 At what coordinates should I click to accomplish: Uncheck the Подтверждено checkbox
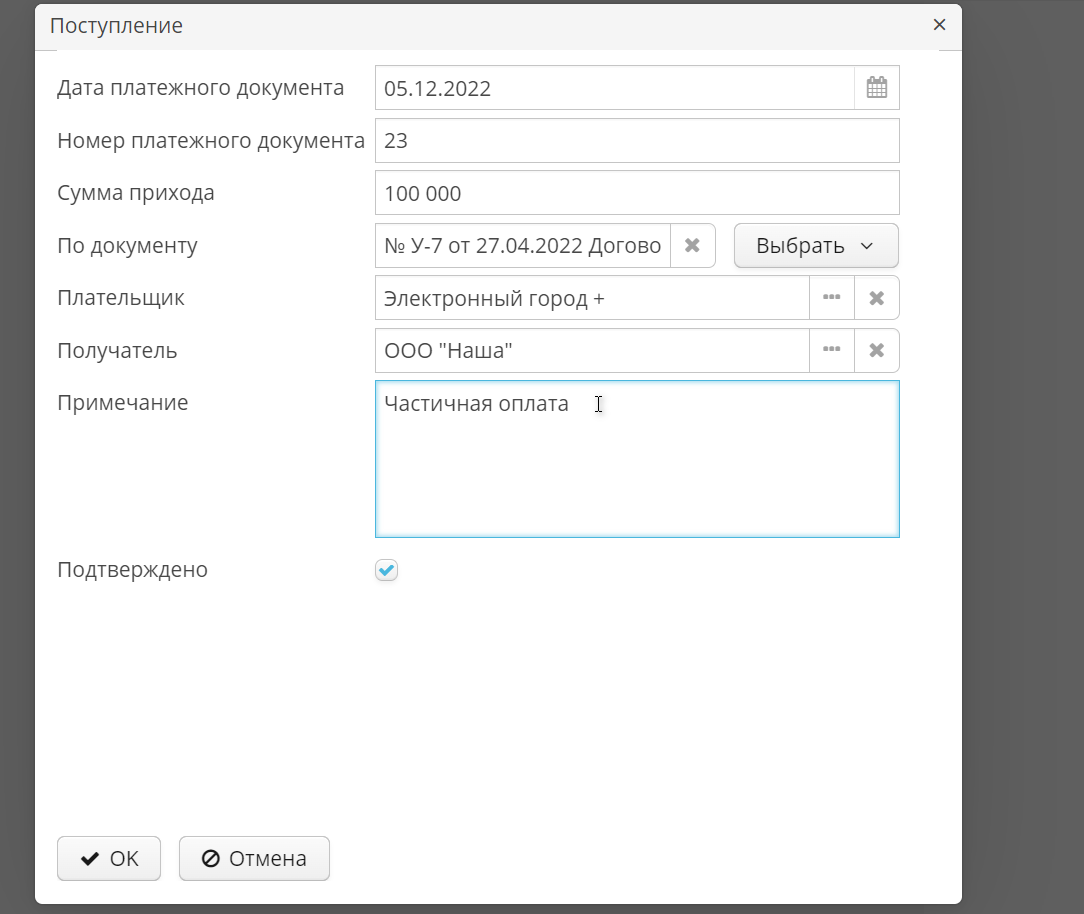click(386, 569)
